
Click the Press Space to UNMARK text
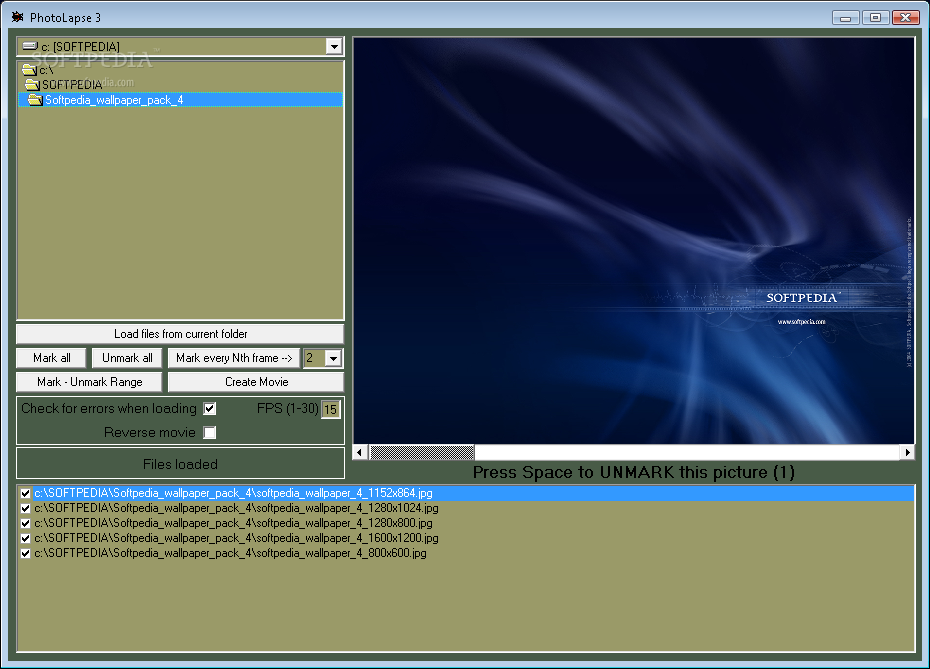click(633, 473)
